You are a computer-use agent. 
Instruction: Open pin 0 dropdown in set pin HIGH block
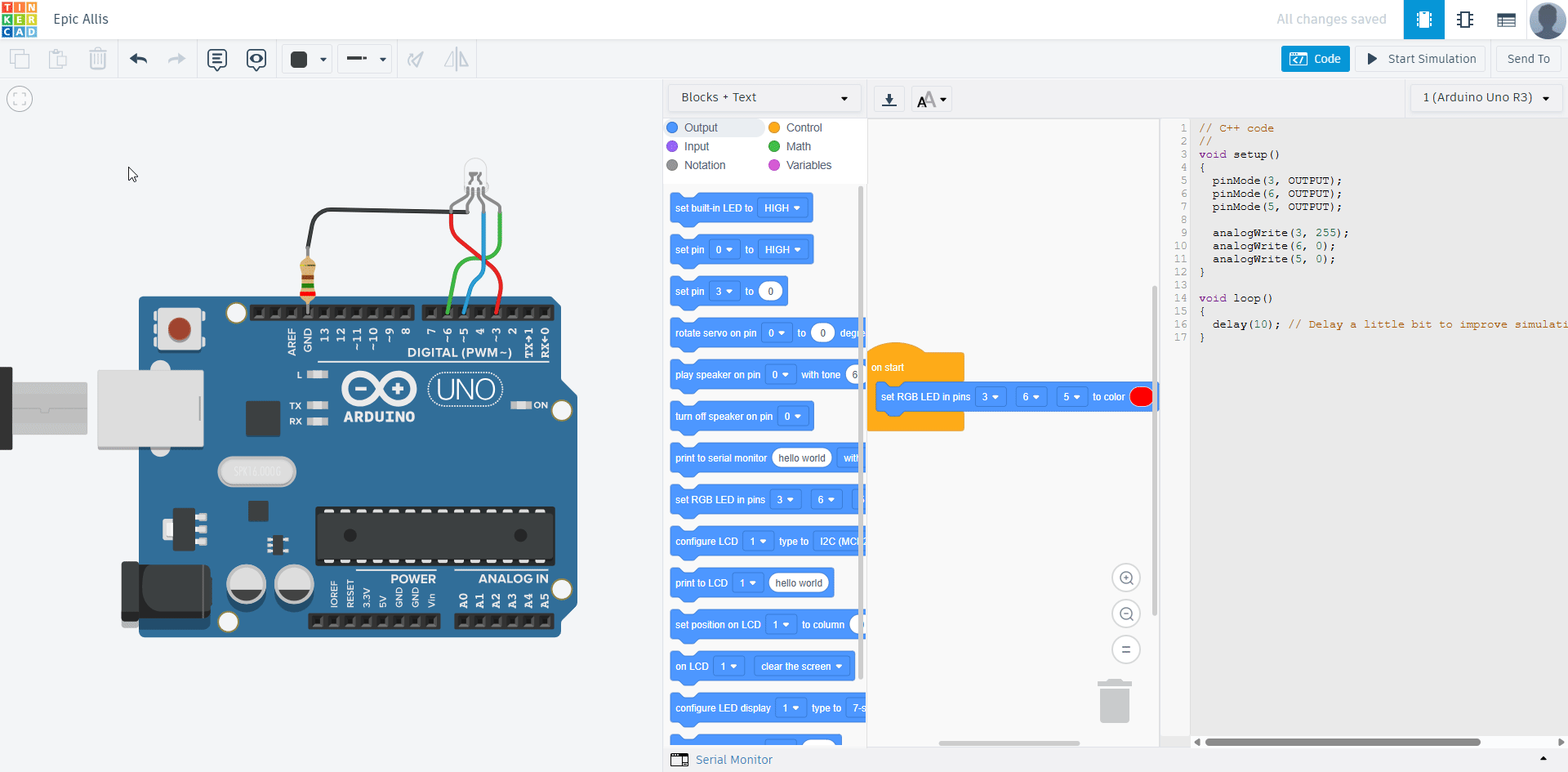[x=724, y=250]
